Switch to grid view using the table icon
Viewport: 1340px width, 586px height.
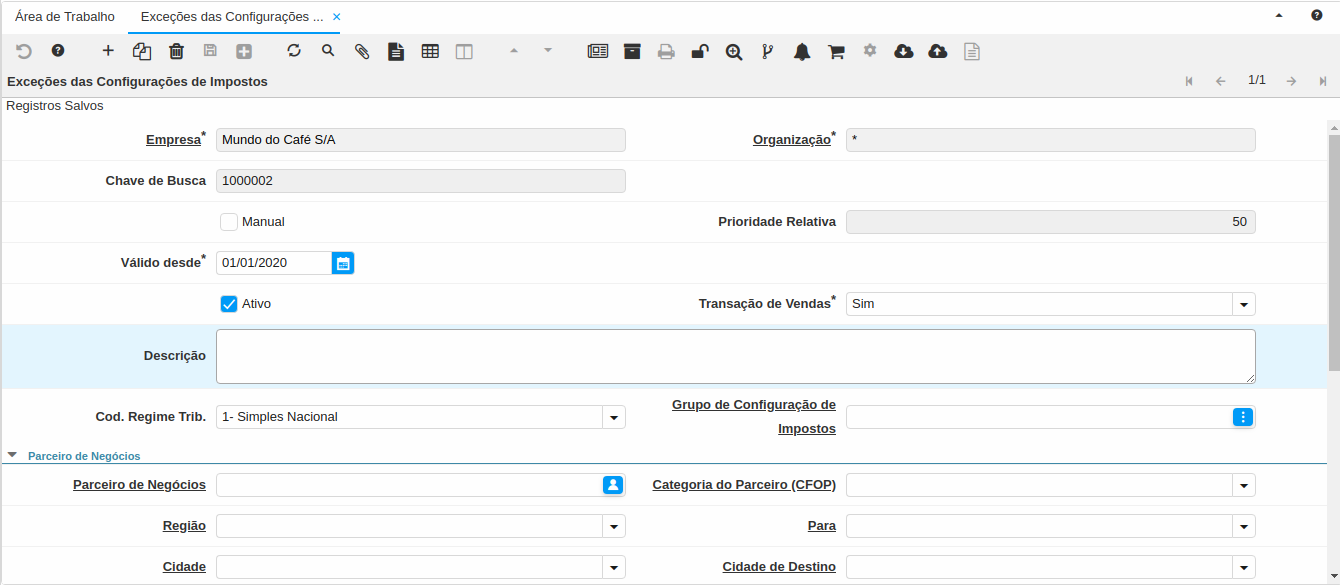[430, 50]
